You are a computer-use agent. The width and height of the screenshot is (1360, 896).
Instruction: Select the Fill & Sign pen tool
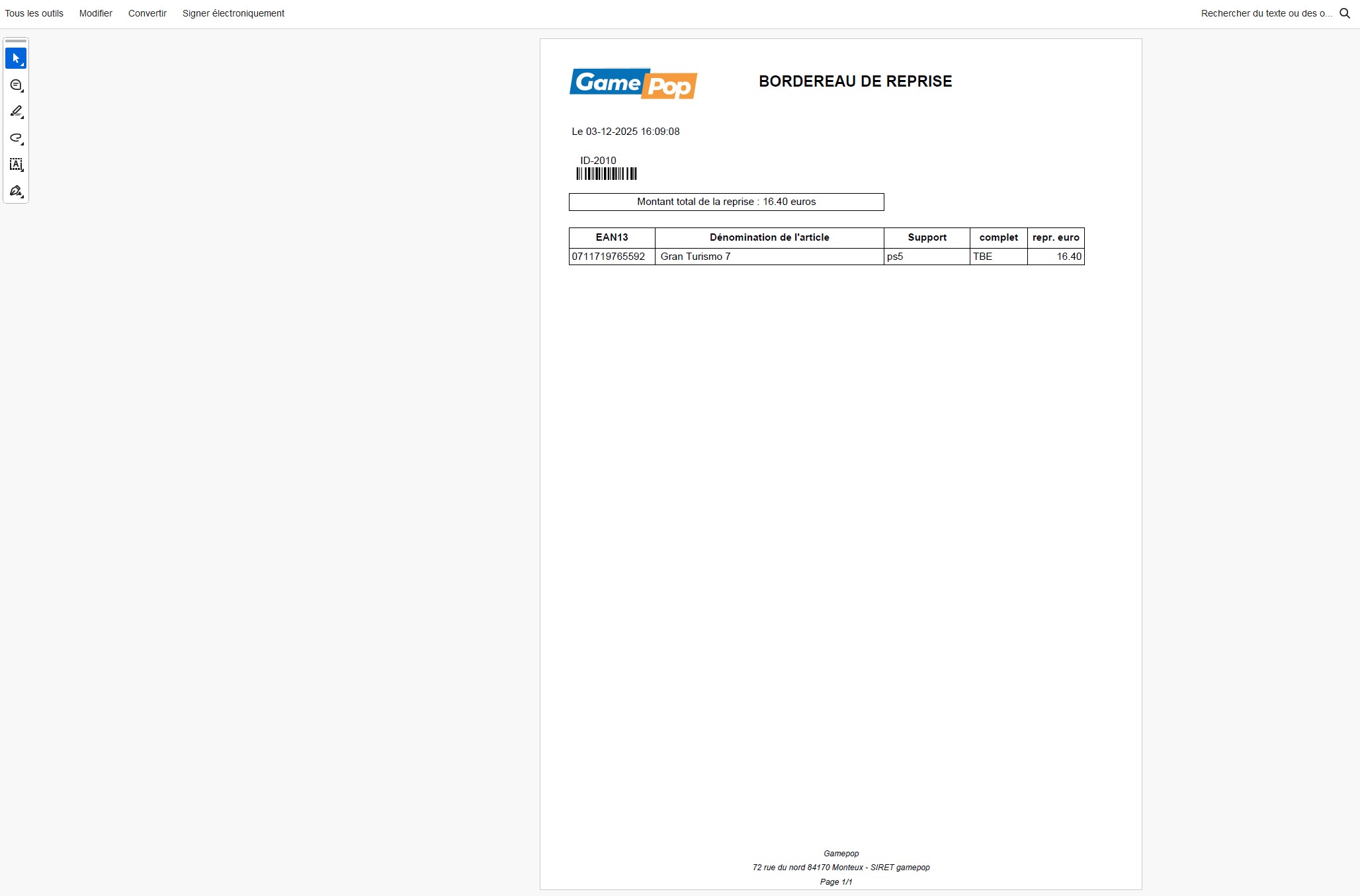[15, 191]
